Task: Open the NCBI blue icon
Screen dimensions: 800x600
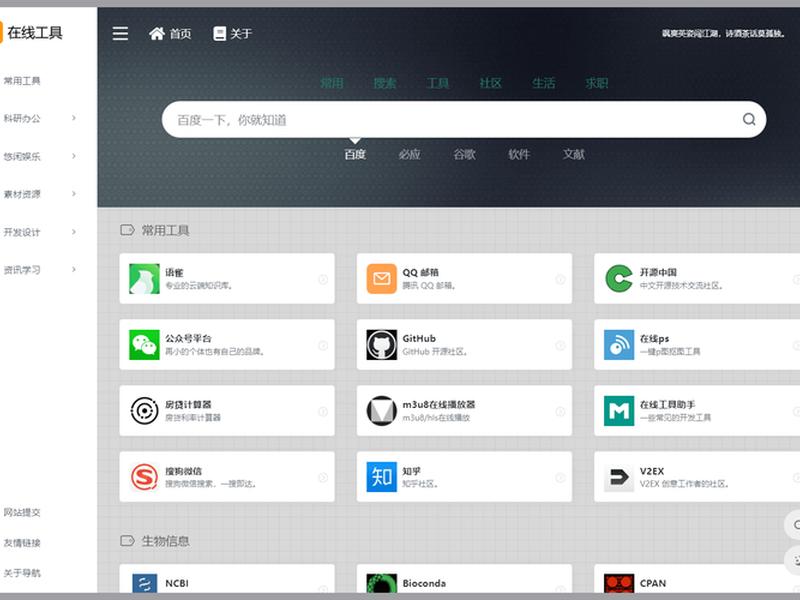Action: [x=144, y=584]
